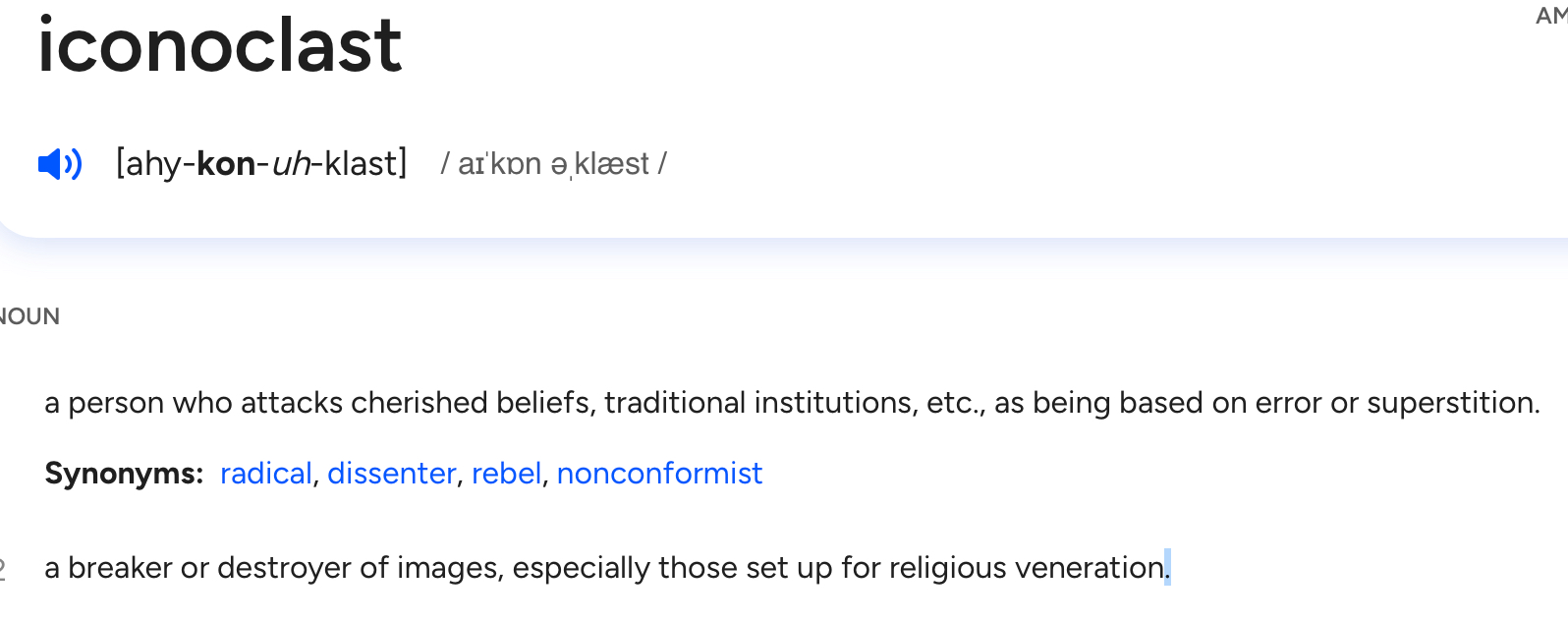Click the cut-off 'AM' label in the corner

coord(1551,16)
